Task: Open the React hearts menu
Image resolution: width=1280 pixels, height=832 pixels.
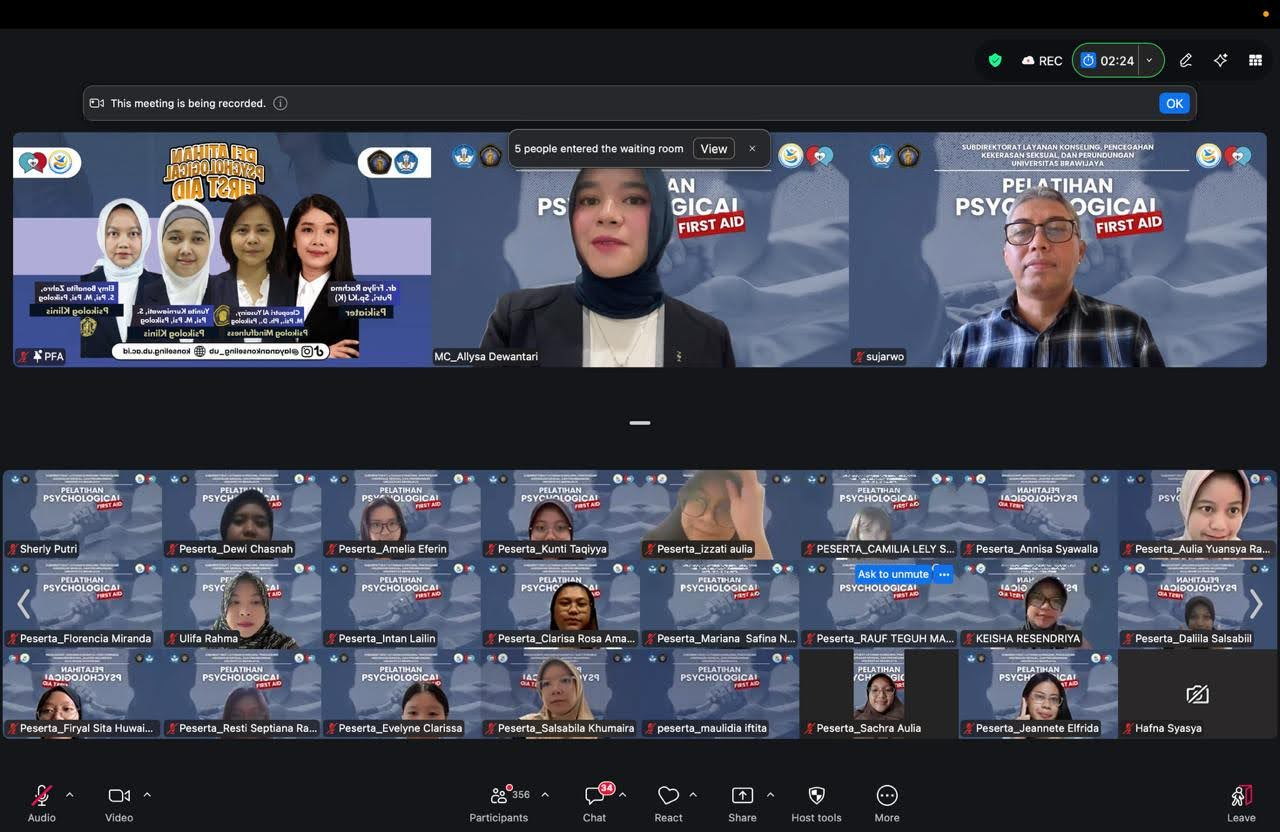Action: click(x=668, y=803)
